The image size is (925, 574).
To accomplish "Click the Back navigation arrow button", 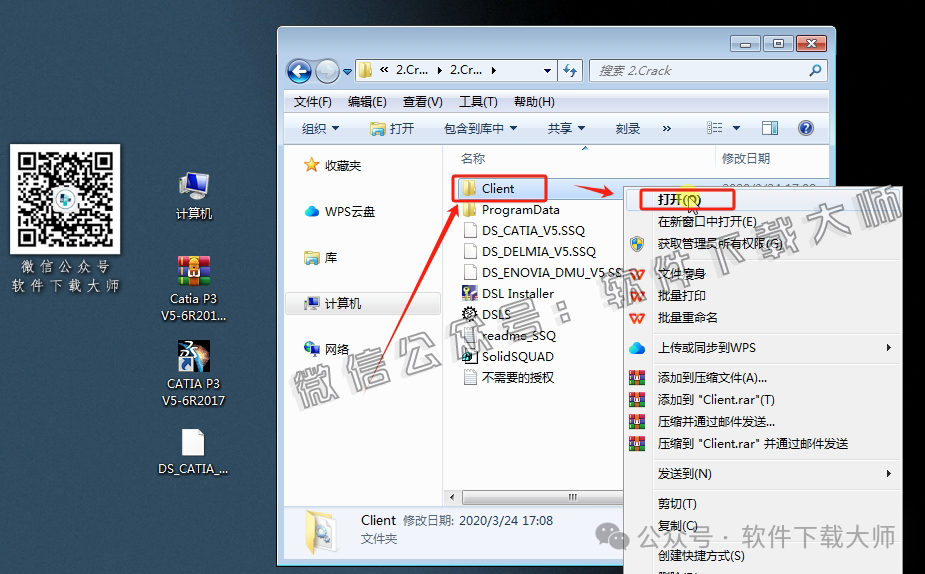I will (x=299, y=71).
